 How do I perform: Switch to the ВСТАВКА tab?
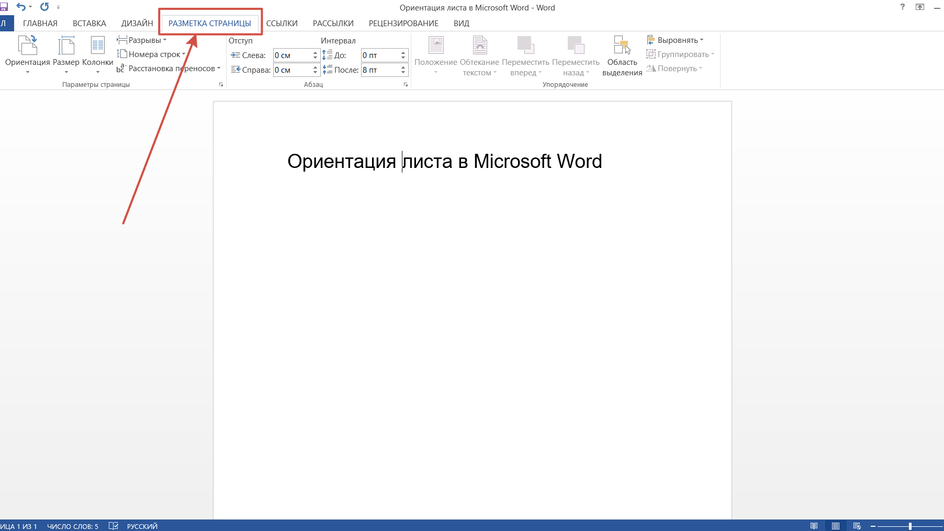point(89,23)
